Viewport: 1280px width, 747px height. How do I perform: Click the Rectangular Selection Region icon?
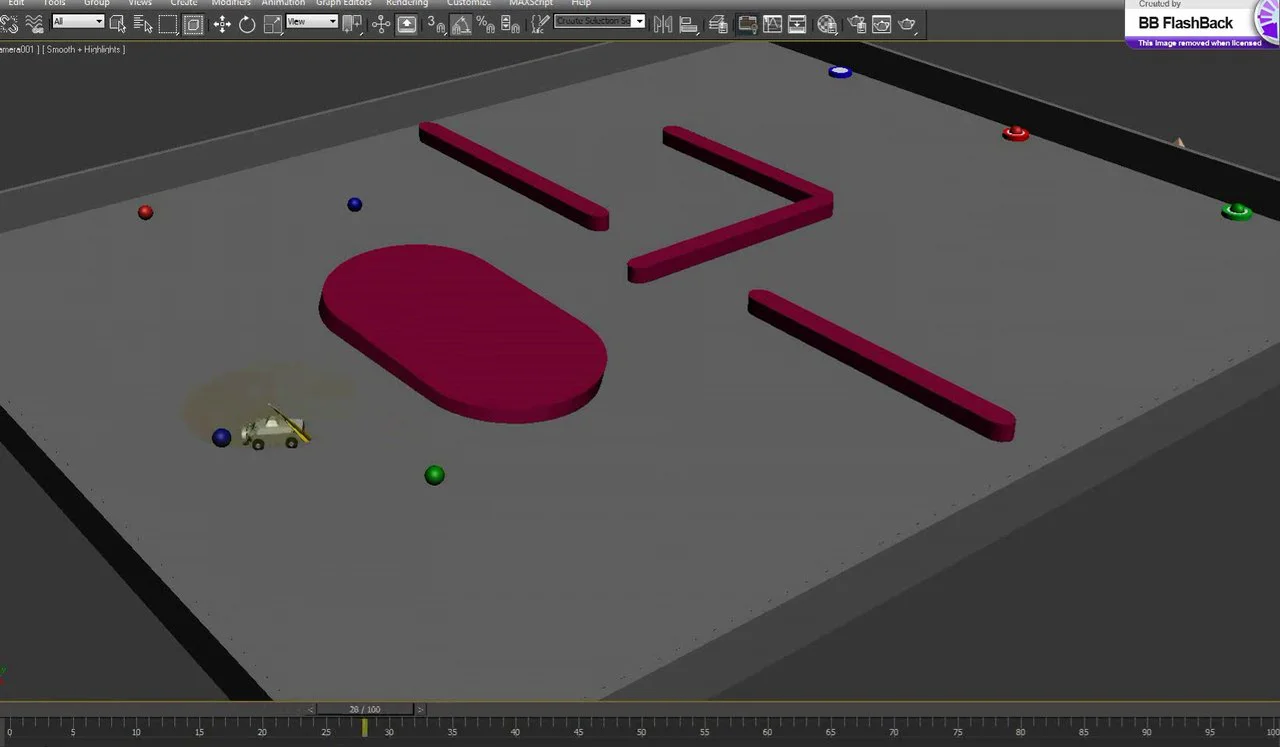pos(168,24)
